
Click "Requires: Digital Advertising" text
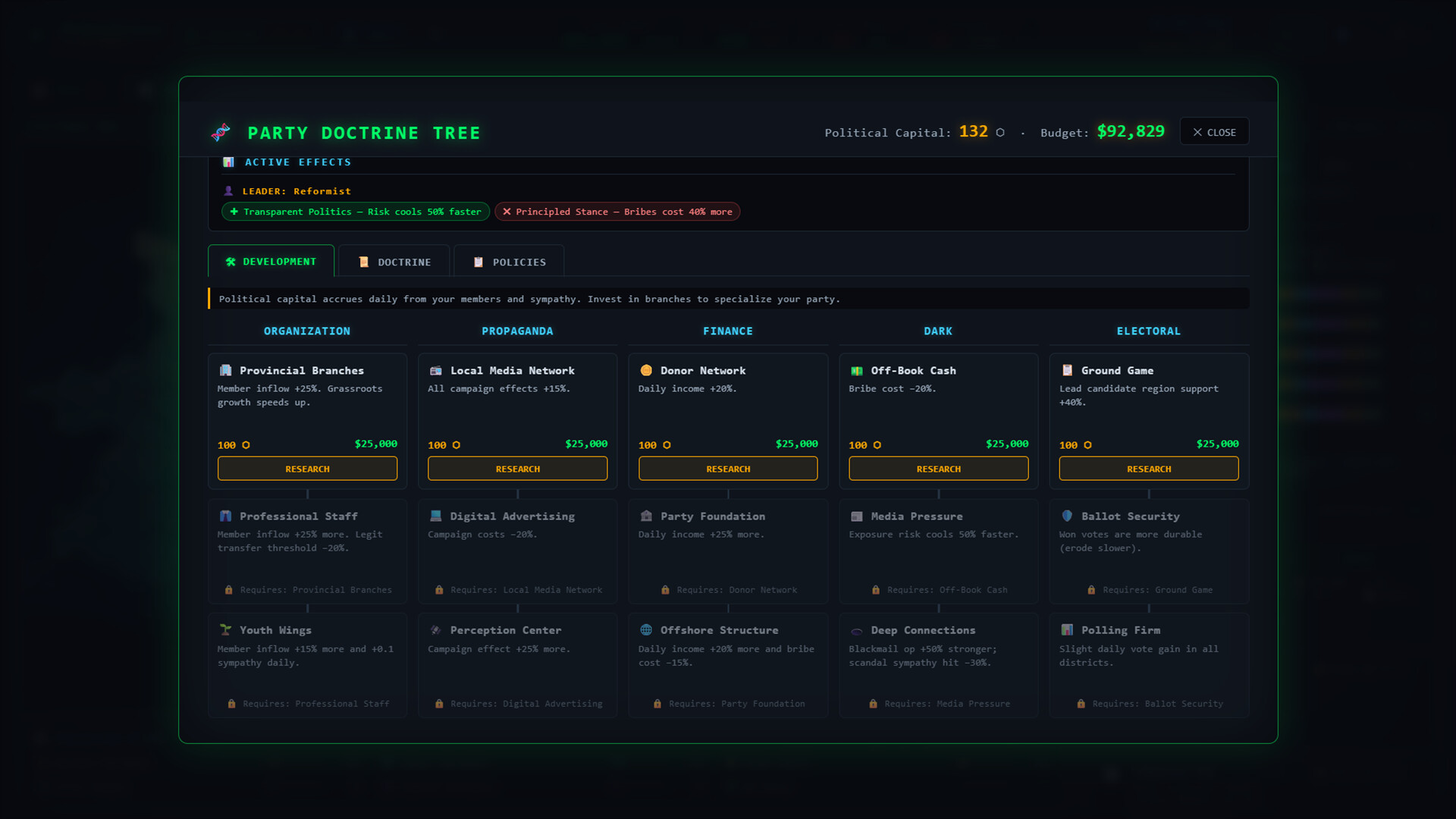point(526,704)
